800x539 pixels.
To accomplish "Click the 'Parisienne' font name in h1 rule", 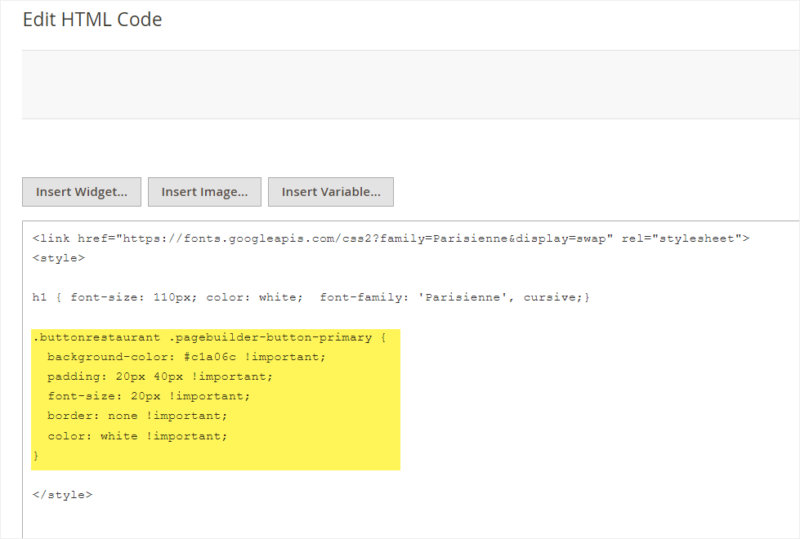I will (463, 297).
